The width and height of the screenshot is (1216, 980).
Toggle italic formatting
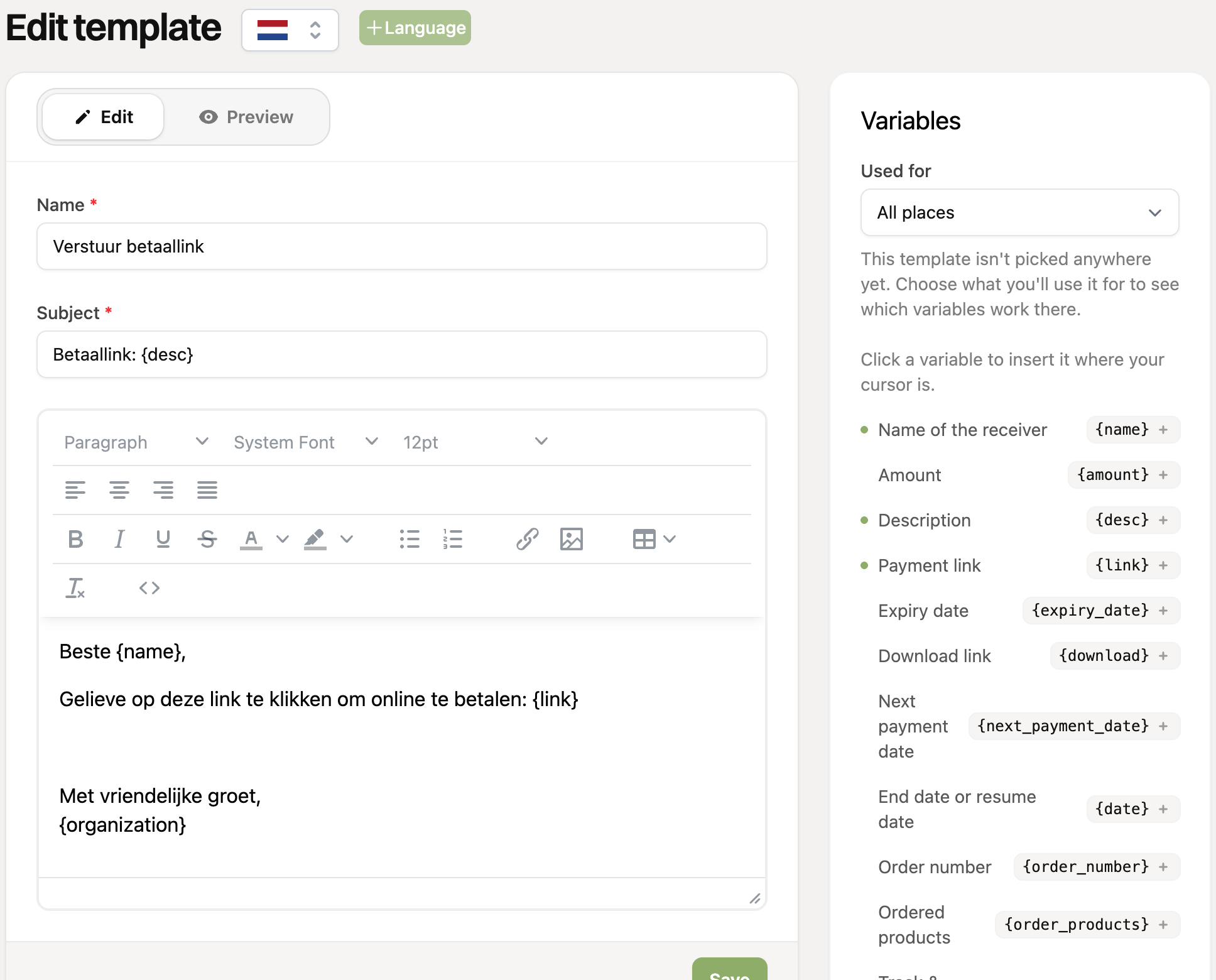pyautogui.click(x=119, y=538)
